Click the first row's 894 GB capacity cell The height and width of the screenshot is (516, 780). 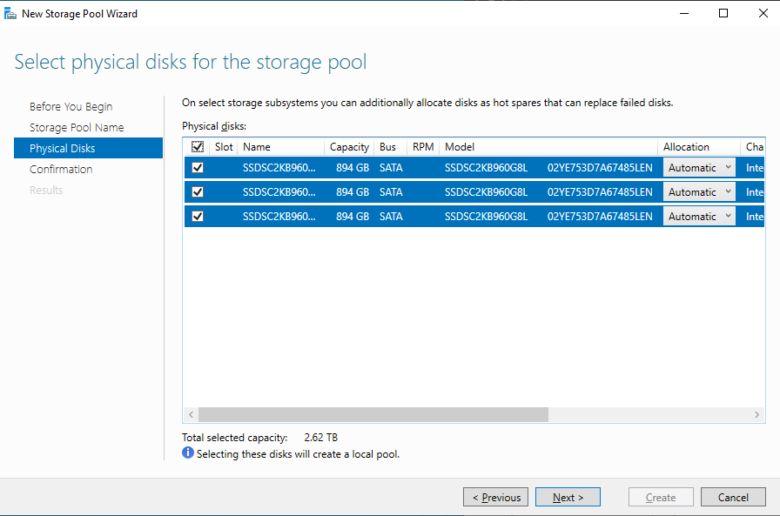pos(352,168)
